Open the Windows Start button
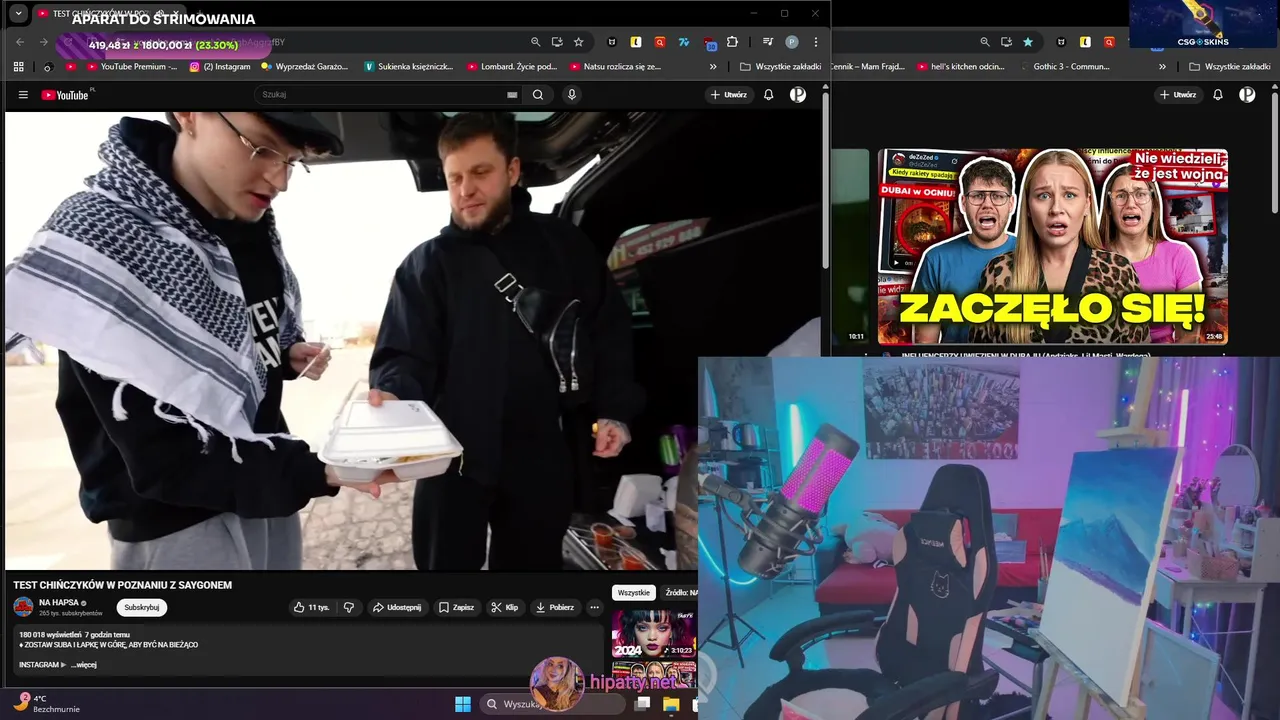 tap(463, 704)
